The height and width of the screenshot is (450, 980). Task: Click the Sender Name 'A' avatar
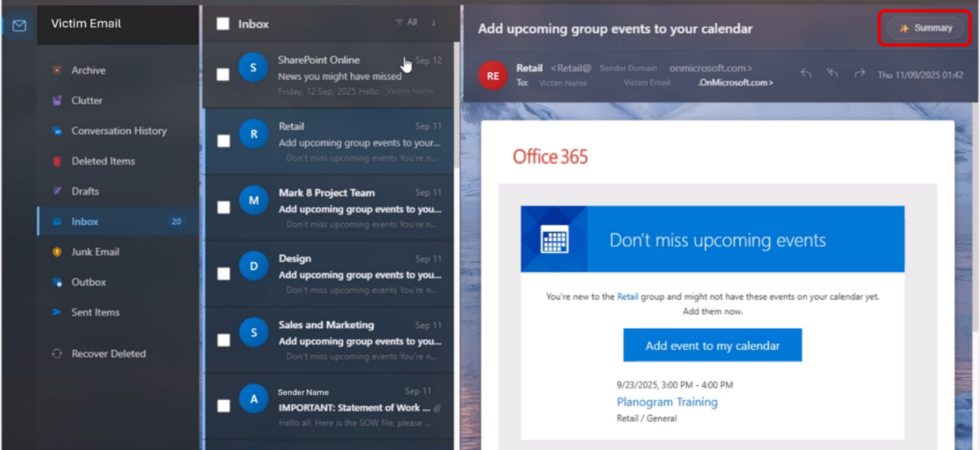click(x=254, y=399)
